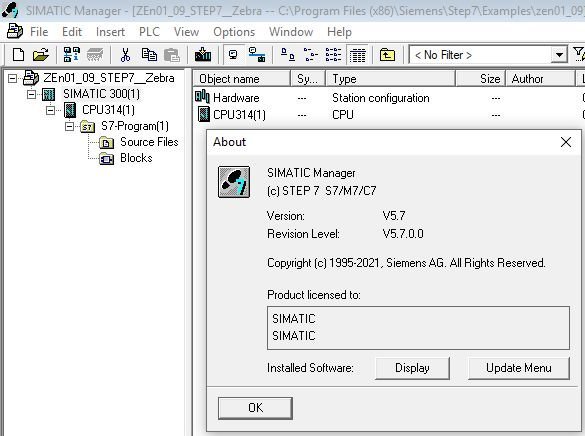Click the filter combo box showing '< No Filter >'

click(488, 55)
